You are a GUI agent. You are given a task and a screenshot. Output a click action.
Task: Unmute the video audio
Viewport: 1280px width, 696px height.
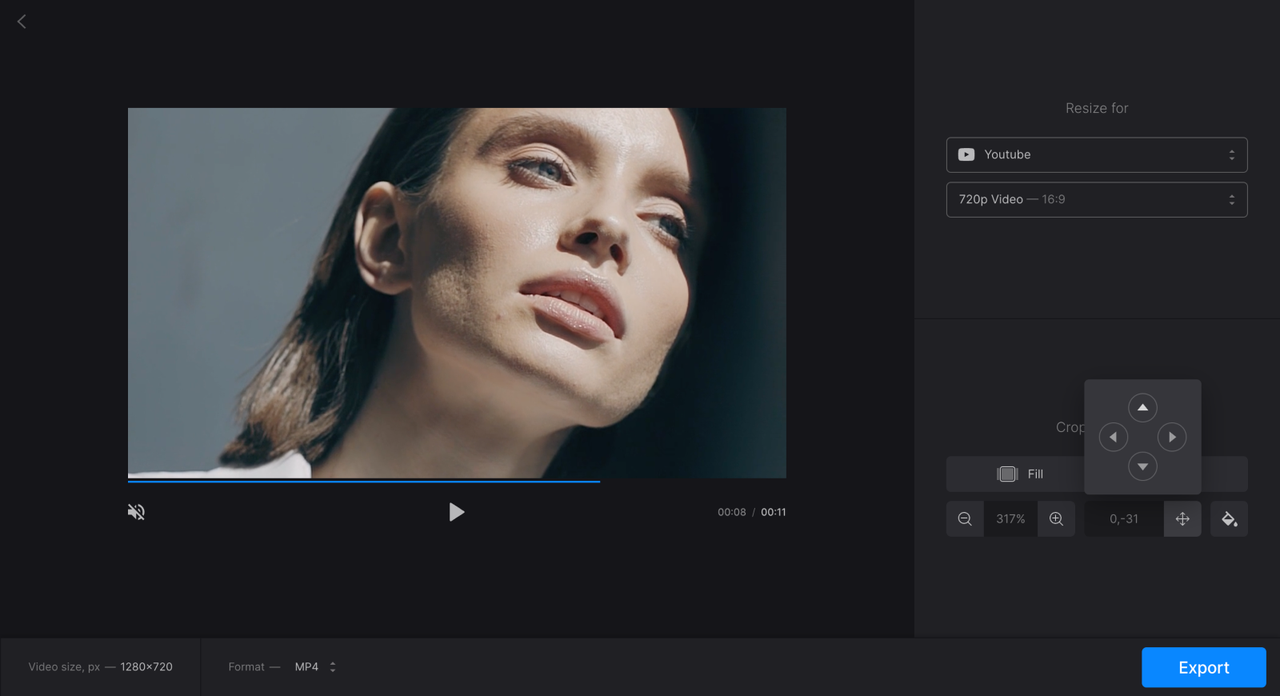tap(136, 511)
